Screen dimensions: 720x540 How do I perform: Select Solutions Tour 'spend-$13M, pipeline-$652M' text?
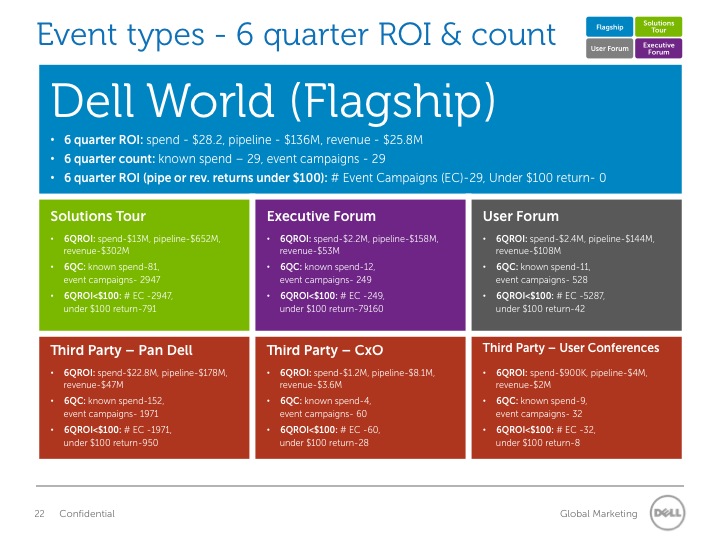[x=158, y=239]
